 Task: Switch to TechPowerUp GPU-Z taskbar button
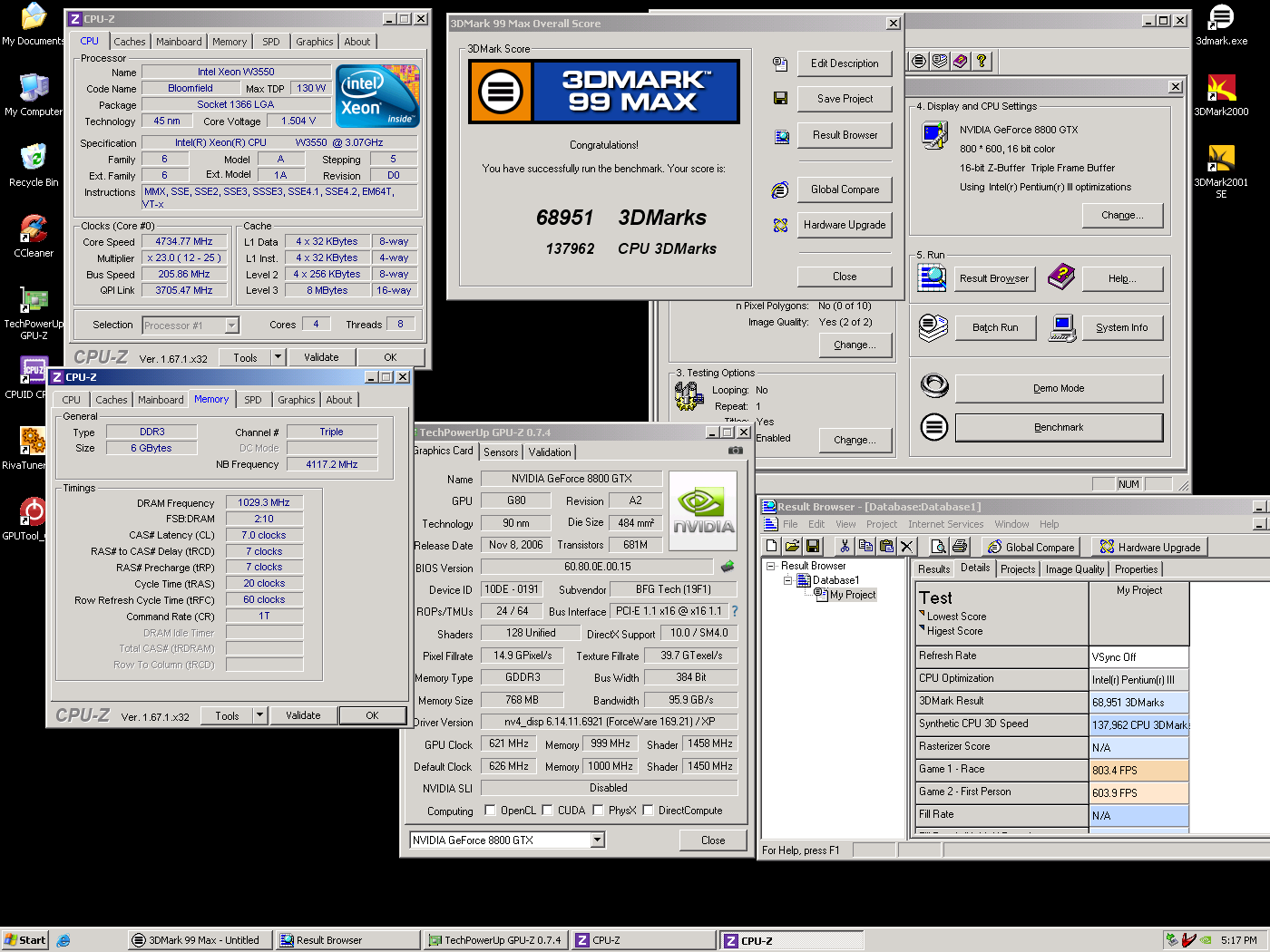coord(495,940)
